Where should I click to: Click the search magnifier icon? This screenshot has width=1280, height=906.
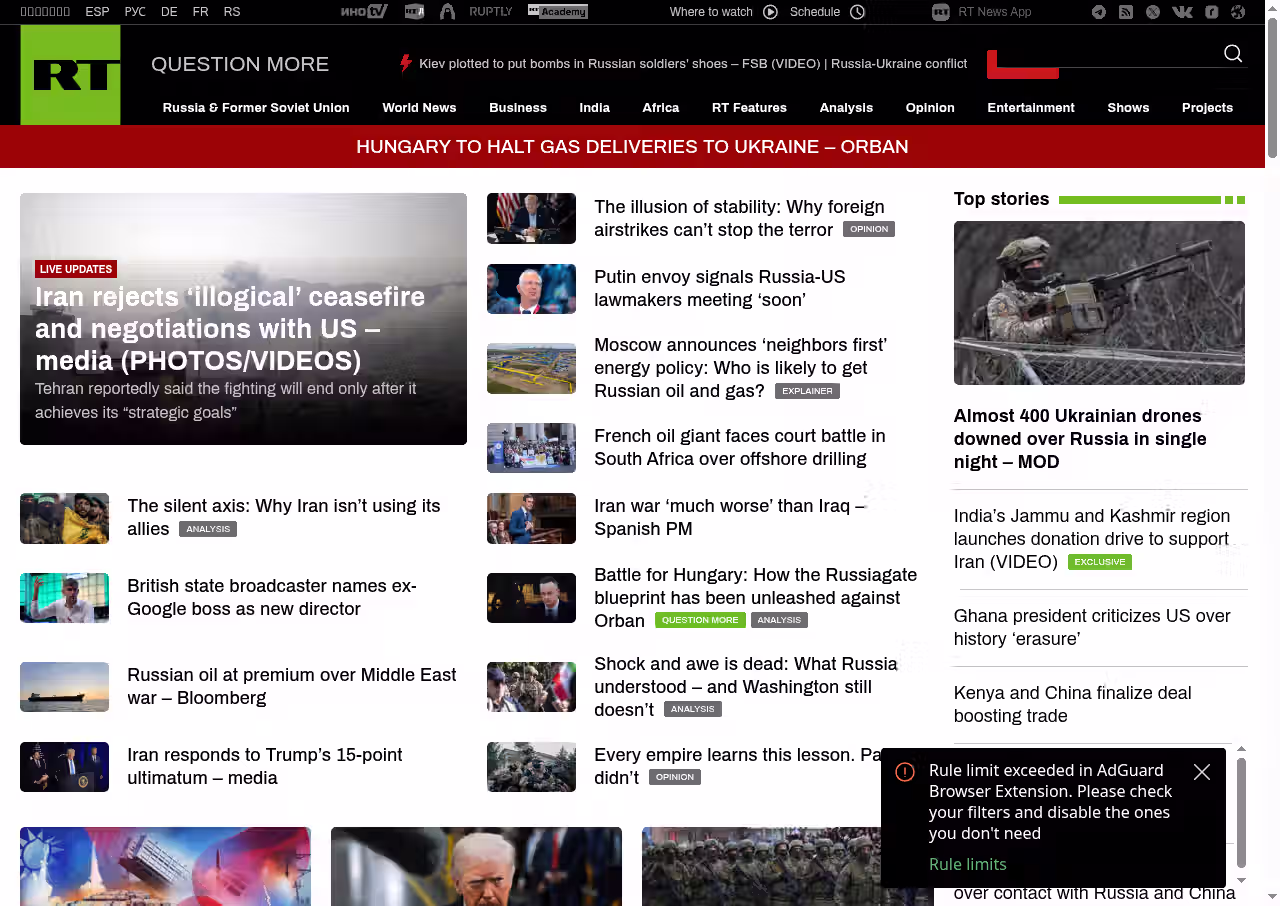[x=1233, y=54]
